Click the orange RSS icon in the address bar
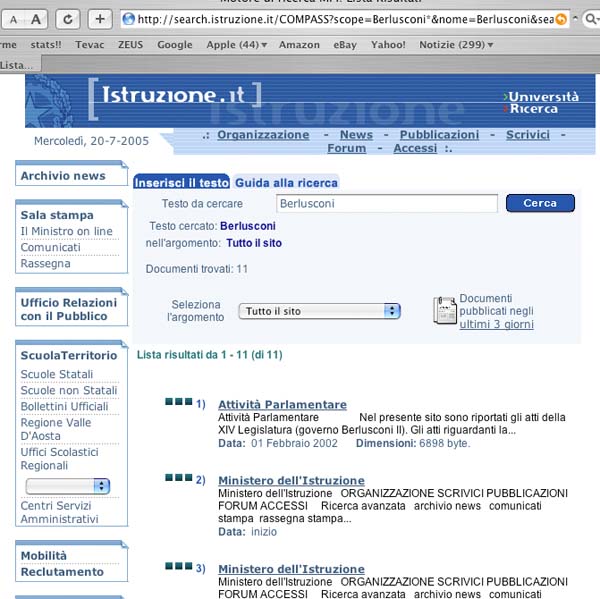This screenshot has width=600, height=599. (561, 19)
